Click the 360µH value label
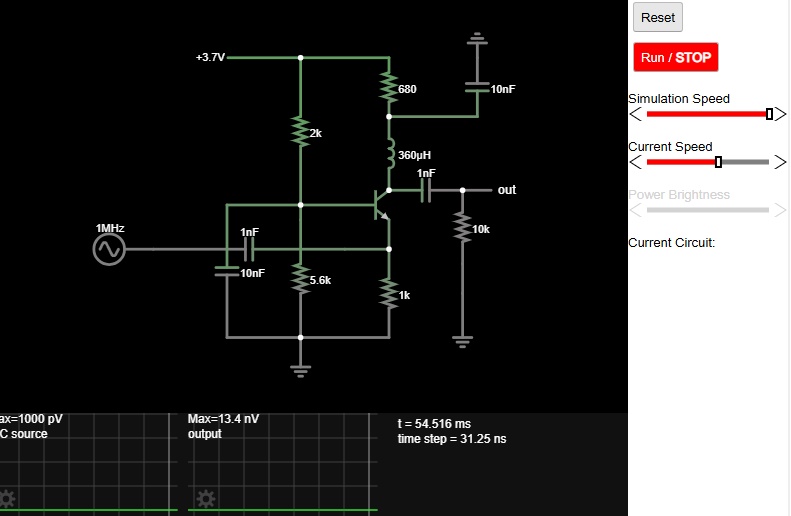This screenshot has width=791, height=516. click(x=414, y=155)
